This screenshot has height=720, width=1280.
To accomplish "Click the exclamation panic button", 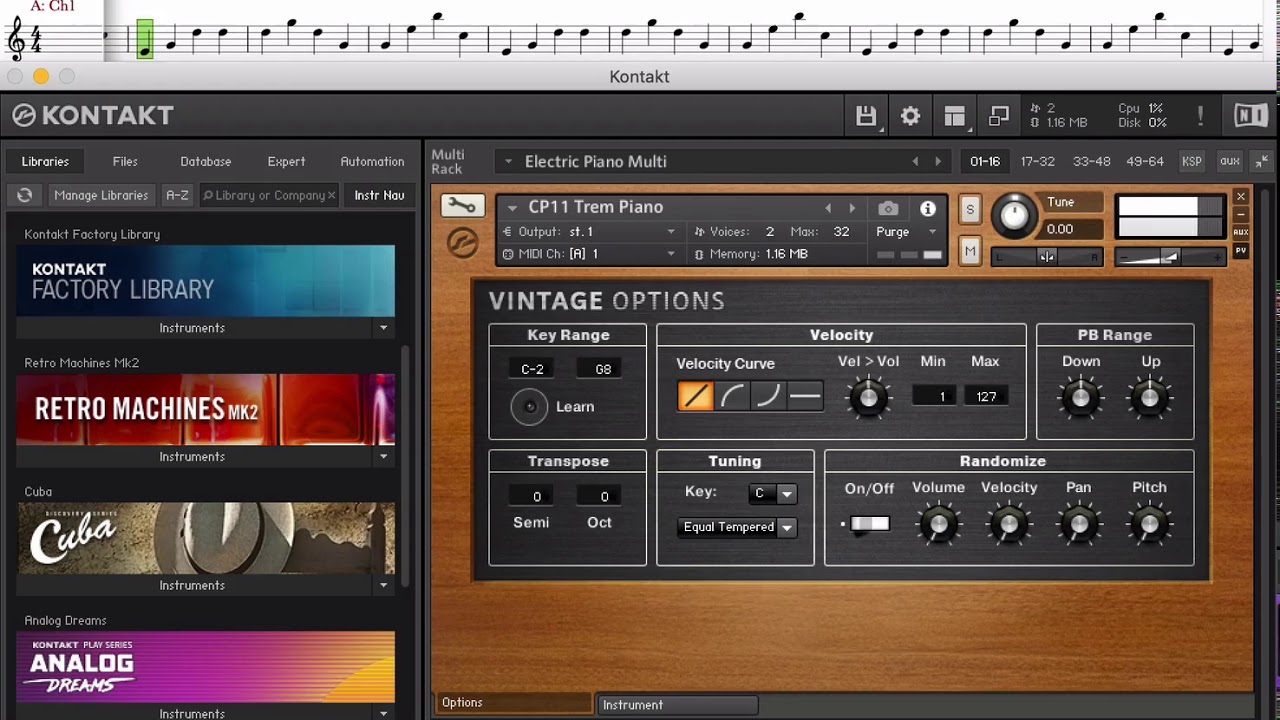I will click(1200, 116).
